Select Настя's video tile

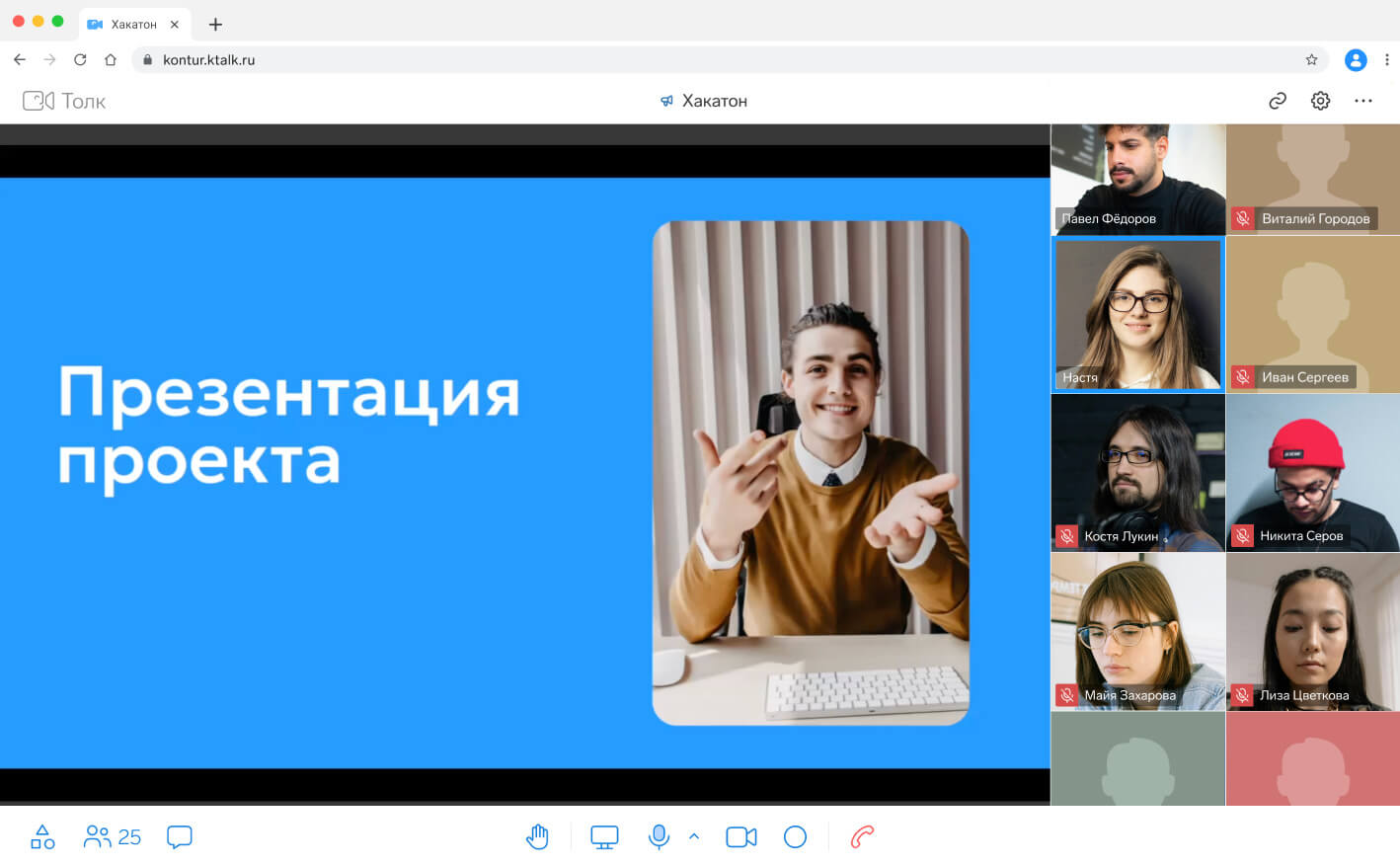point(1137,314)
